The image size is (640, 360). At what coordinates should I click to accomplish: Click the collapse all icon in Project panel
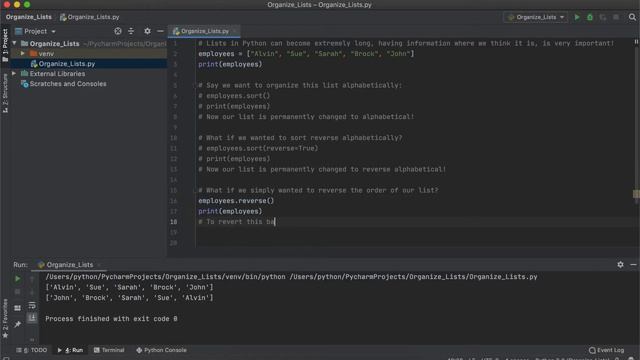coord(131,31)
